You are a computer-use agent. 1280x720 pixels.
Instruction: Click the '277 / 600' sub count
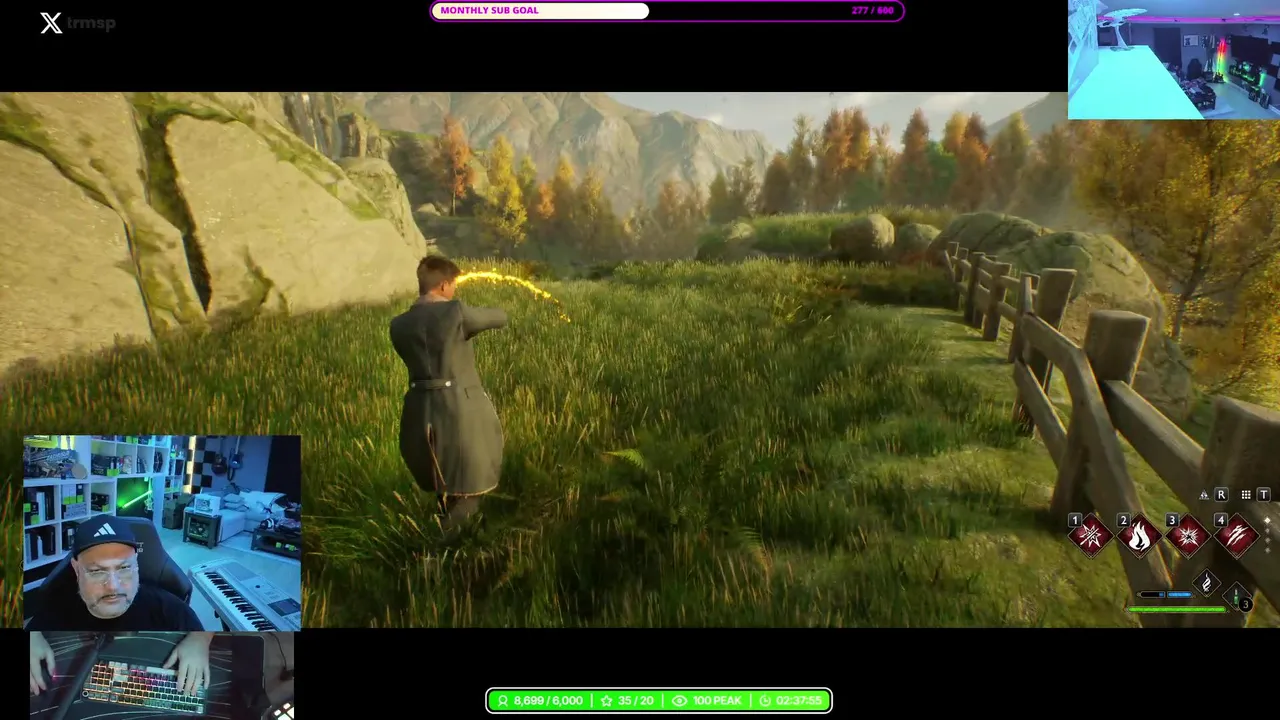point(872,11)
